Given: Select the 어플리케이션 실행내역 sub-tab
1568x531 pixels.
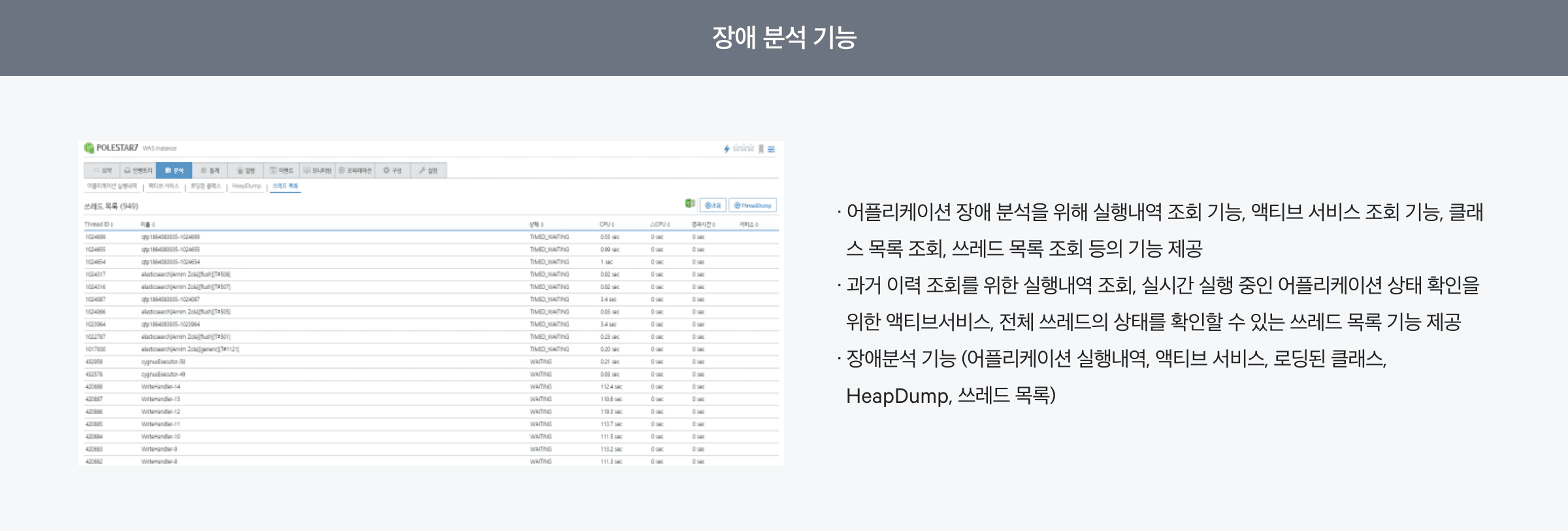Looking at the screenshot, I should [112, 186].
